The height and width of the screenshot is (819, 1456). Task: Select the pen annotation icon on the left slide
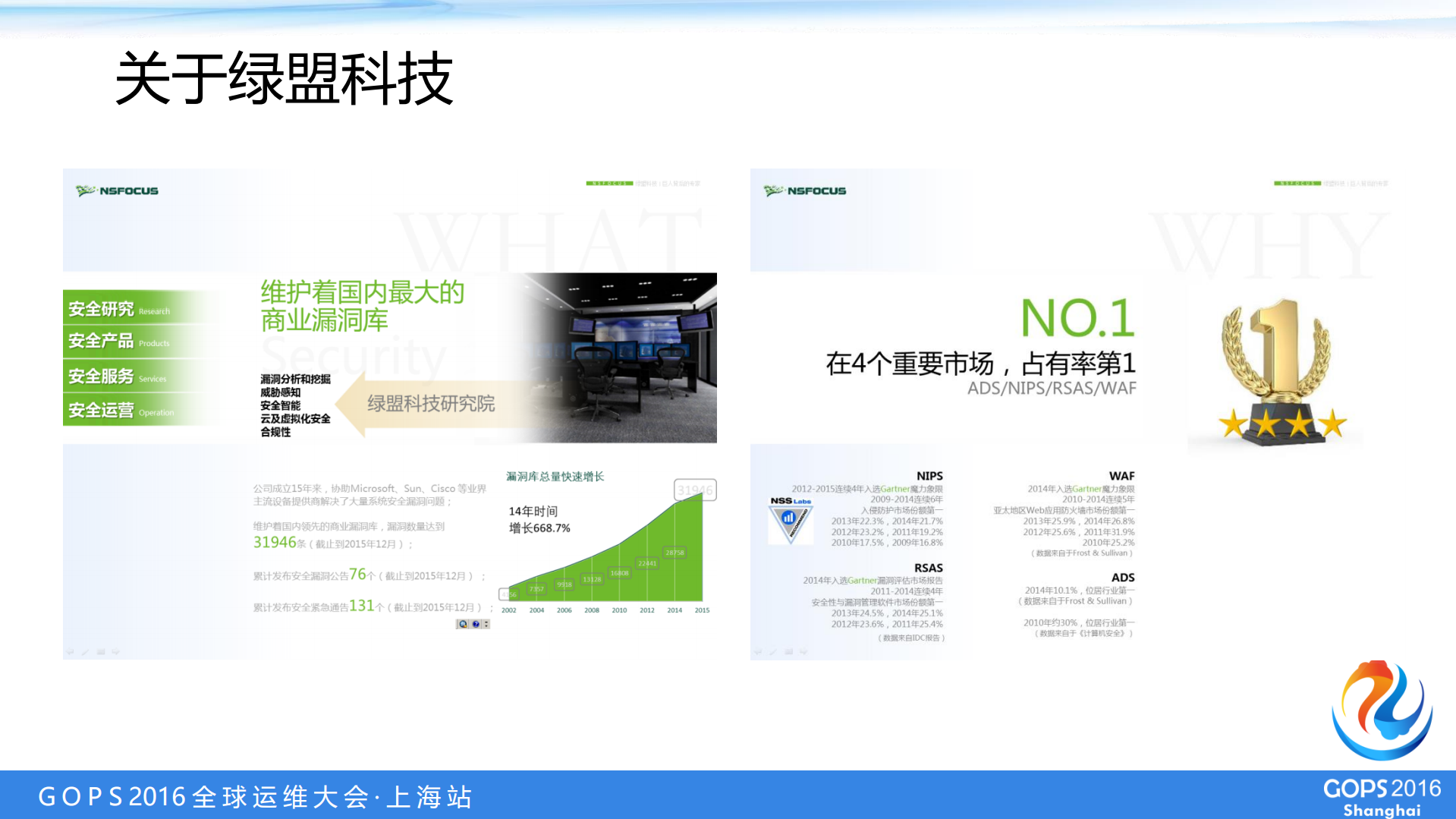click(85, 651)
